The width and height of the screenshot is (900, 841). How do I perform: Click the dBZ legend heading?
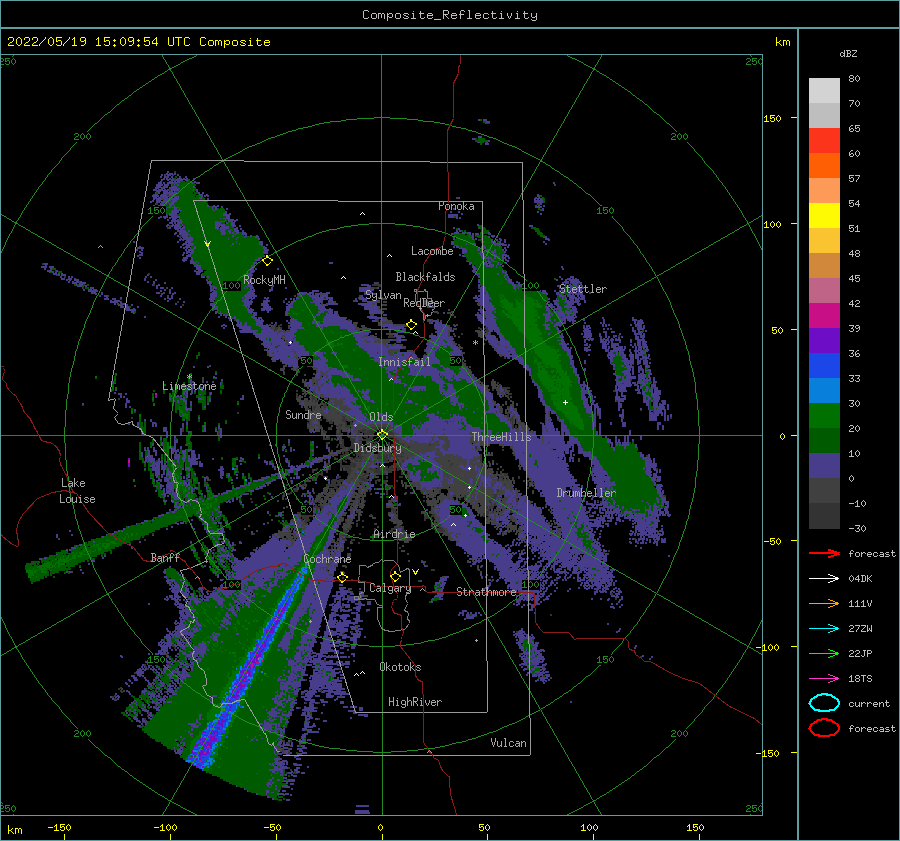(x=848, y=53)
